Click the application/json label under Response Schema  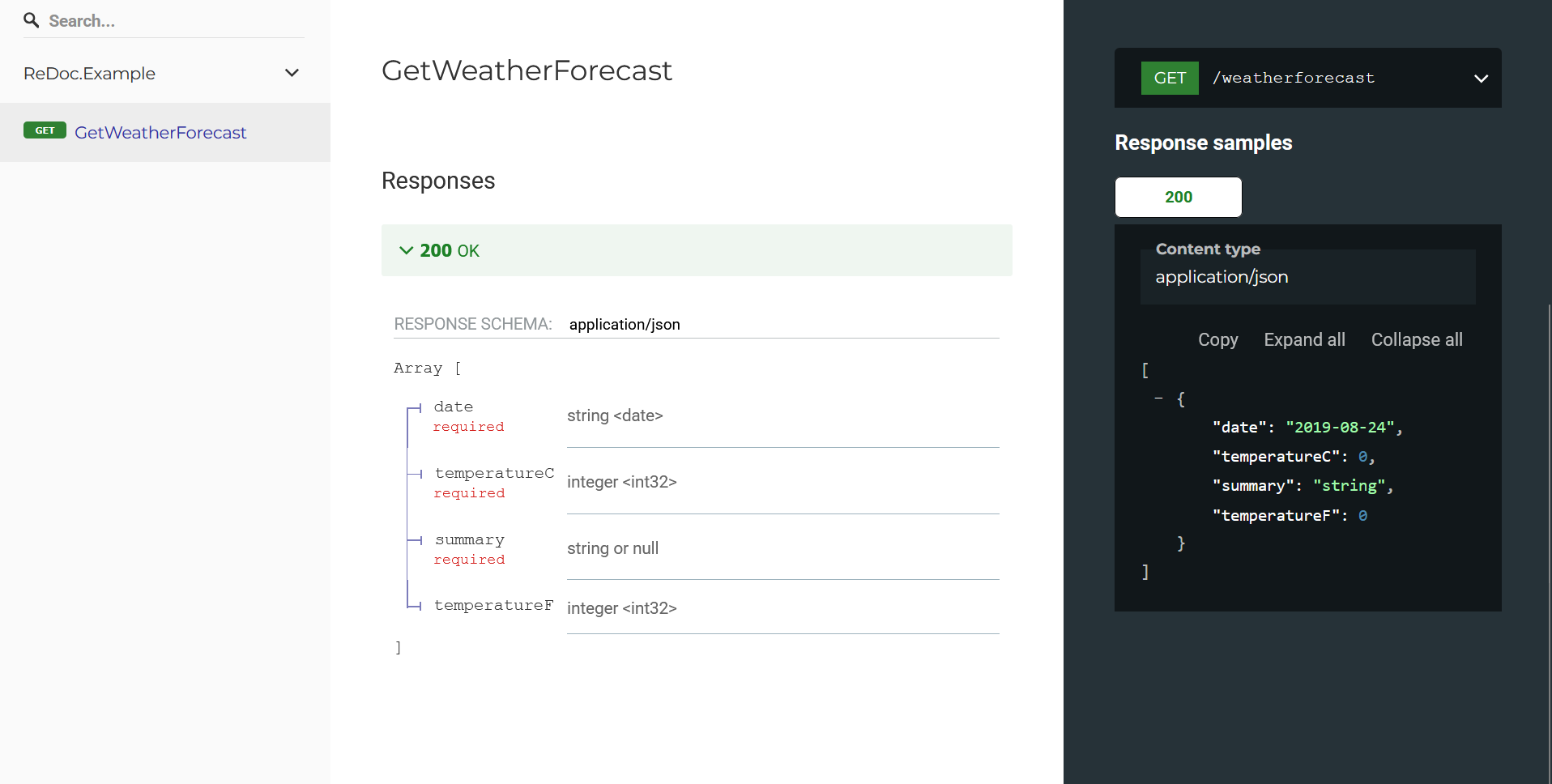coord(624,324)
